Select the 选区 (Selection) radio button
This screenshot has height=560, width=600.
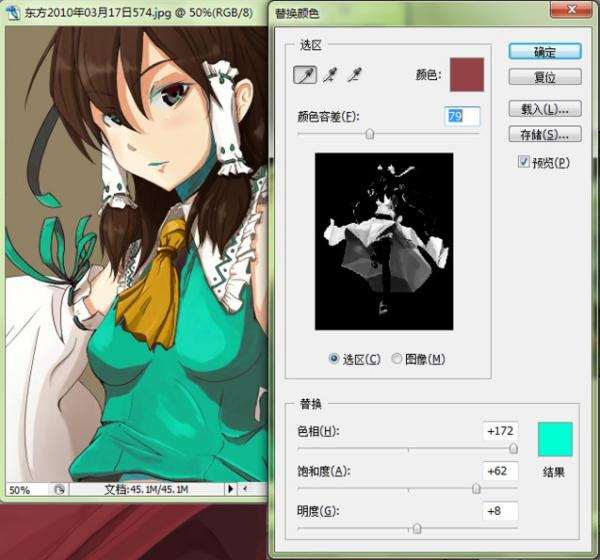pyautogui.click(x=334, y=359)
